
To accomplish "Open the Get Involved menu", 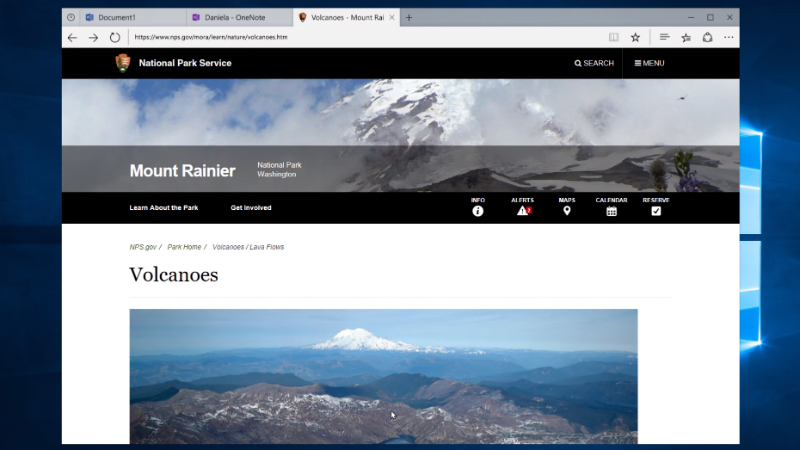I will (251, 208).
